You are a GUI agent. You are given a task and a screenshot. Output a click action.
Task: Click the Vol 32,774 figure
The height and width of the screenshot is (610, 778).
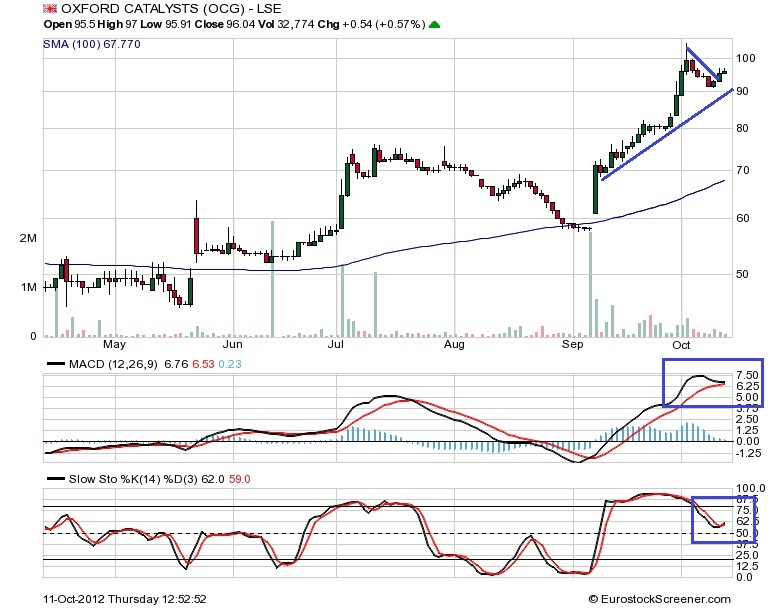(286, 24)
